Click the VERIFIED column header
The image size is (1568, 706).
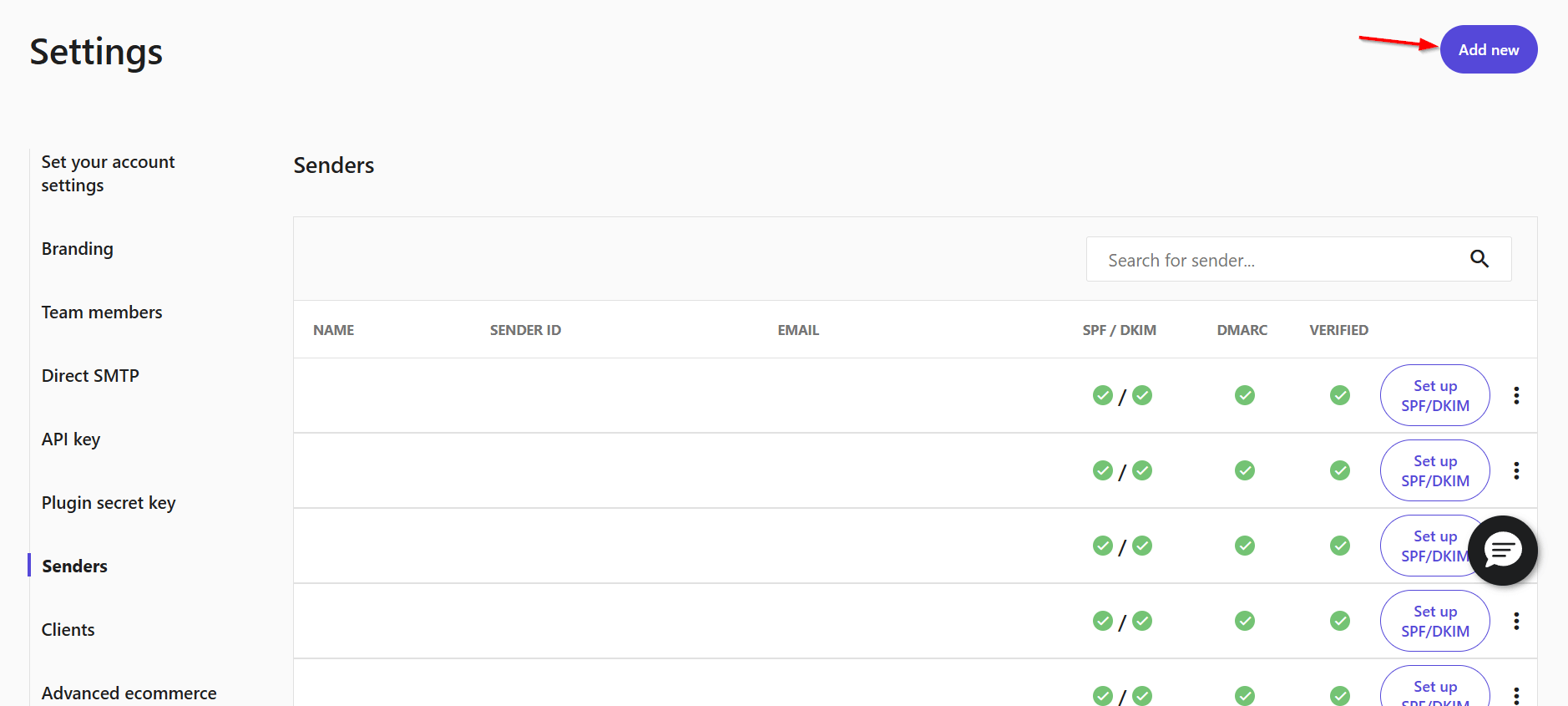point(1339,330)
